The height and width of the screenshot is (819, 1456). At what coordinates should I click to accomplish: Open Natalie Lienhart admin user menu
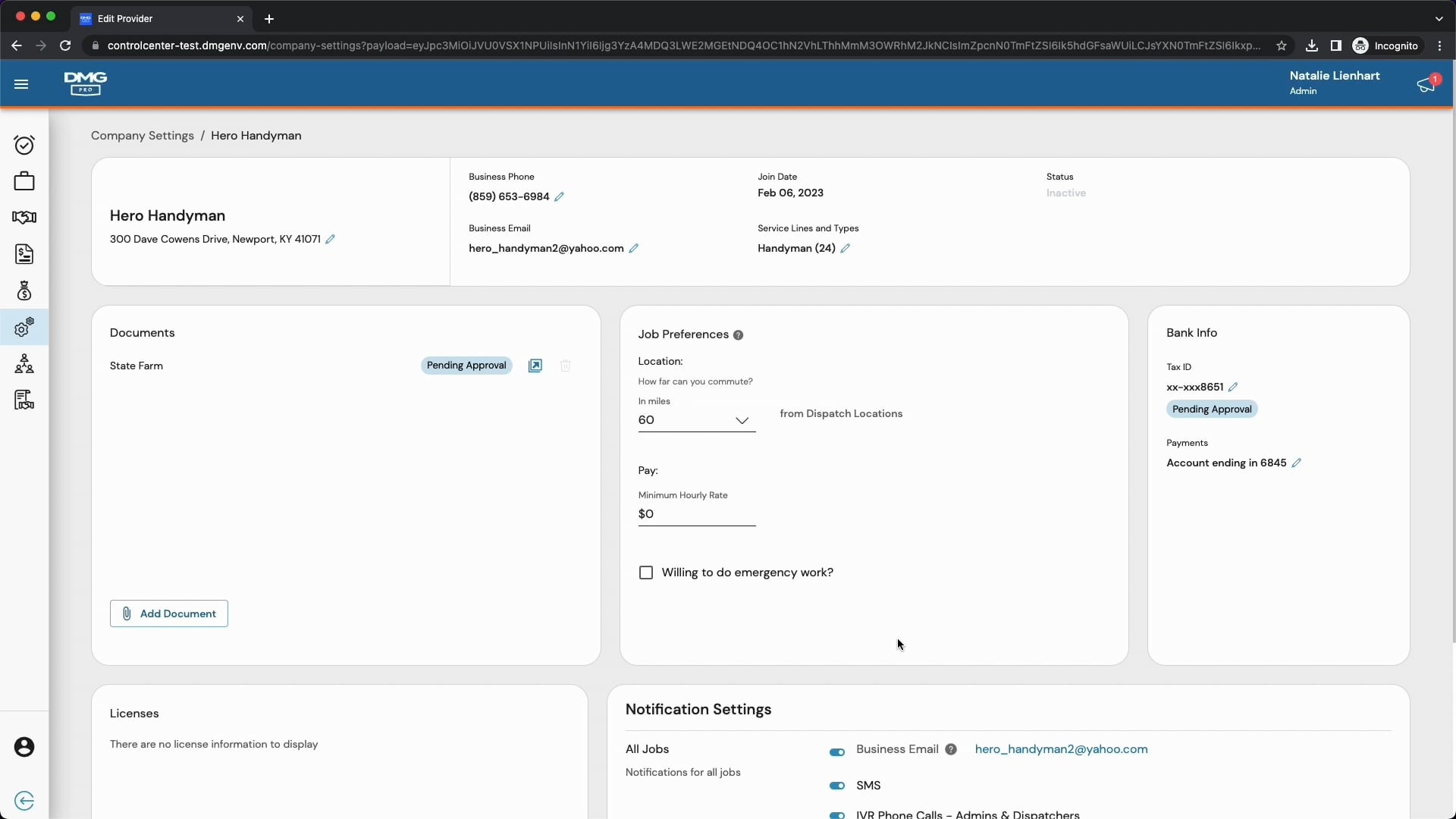(1334, 82)
